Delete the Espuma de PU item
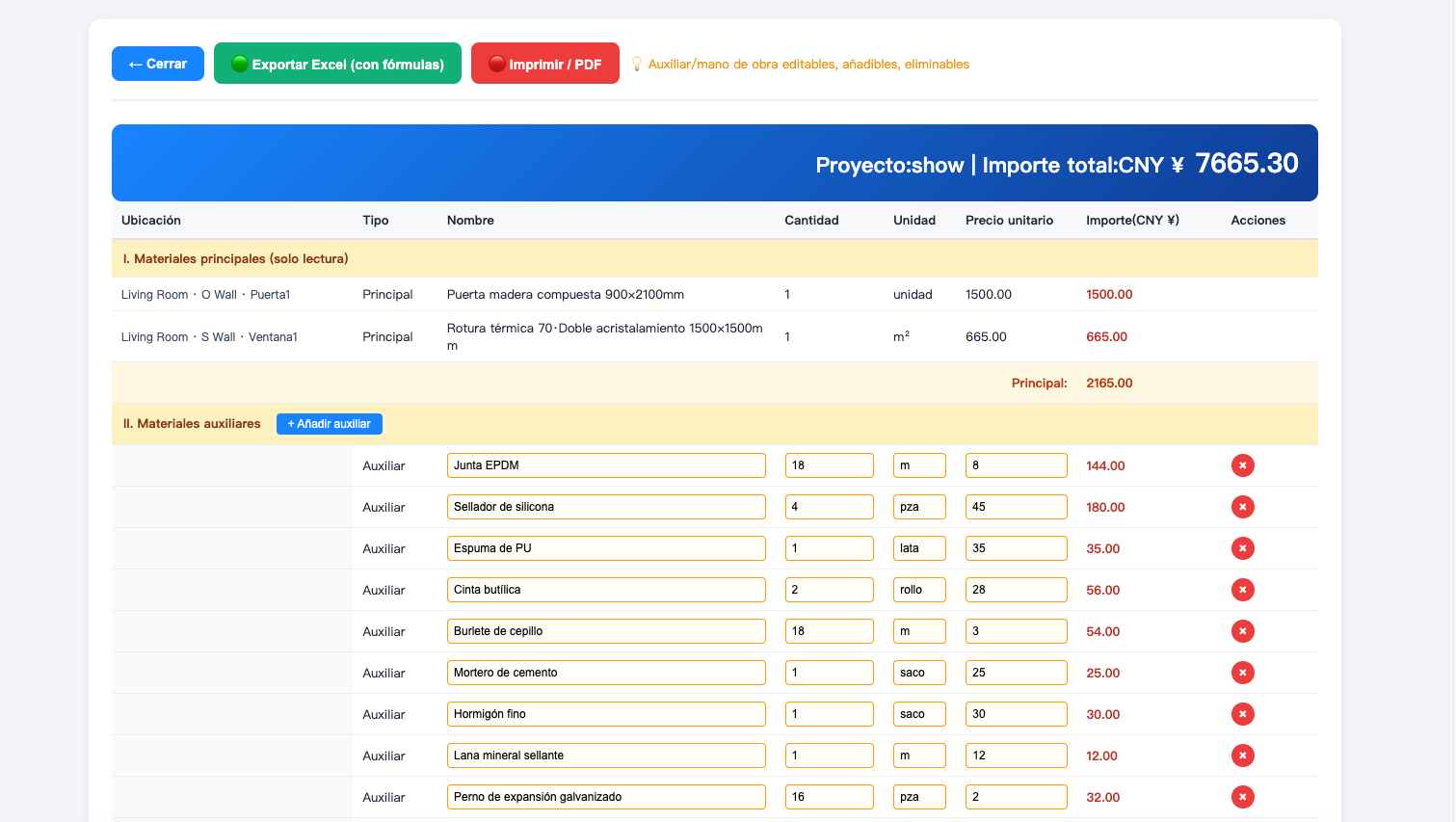The height and width of the screenshot is (822, 1456). (1242, 548)
